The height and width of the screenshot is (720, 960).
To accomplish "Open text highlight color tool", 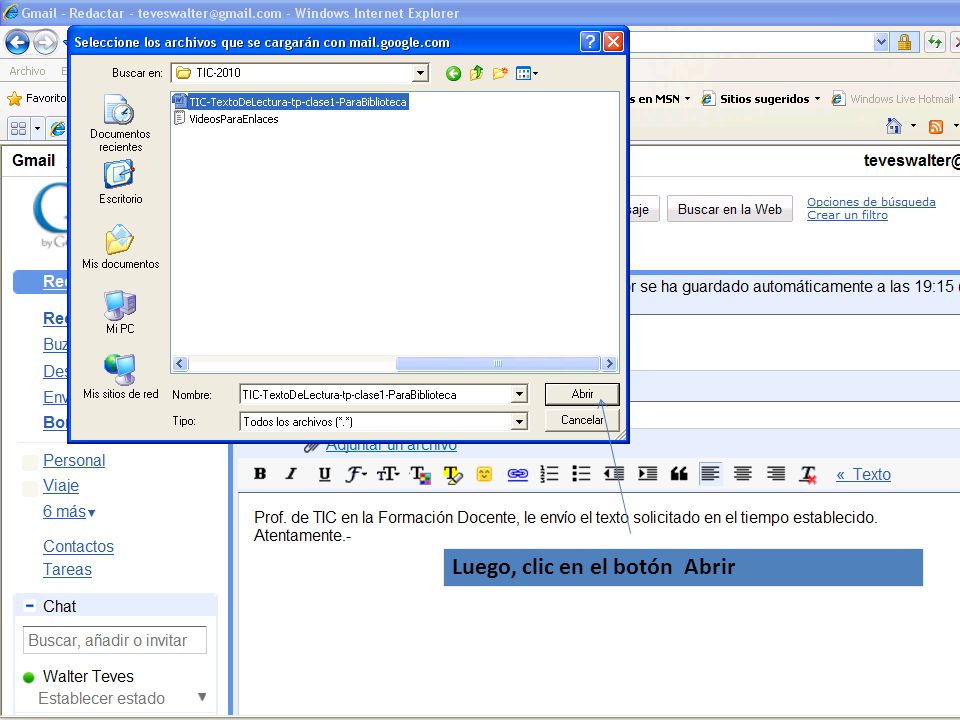I will point(452,474).
